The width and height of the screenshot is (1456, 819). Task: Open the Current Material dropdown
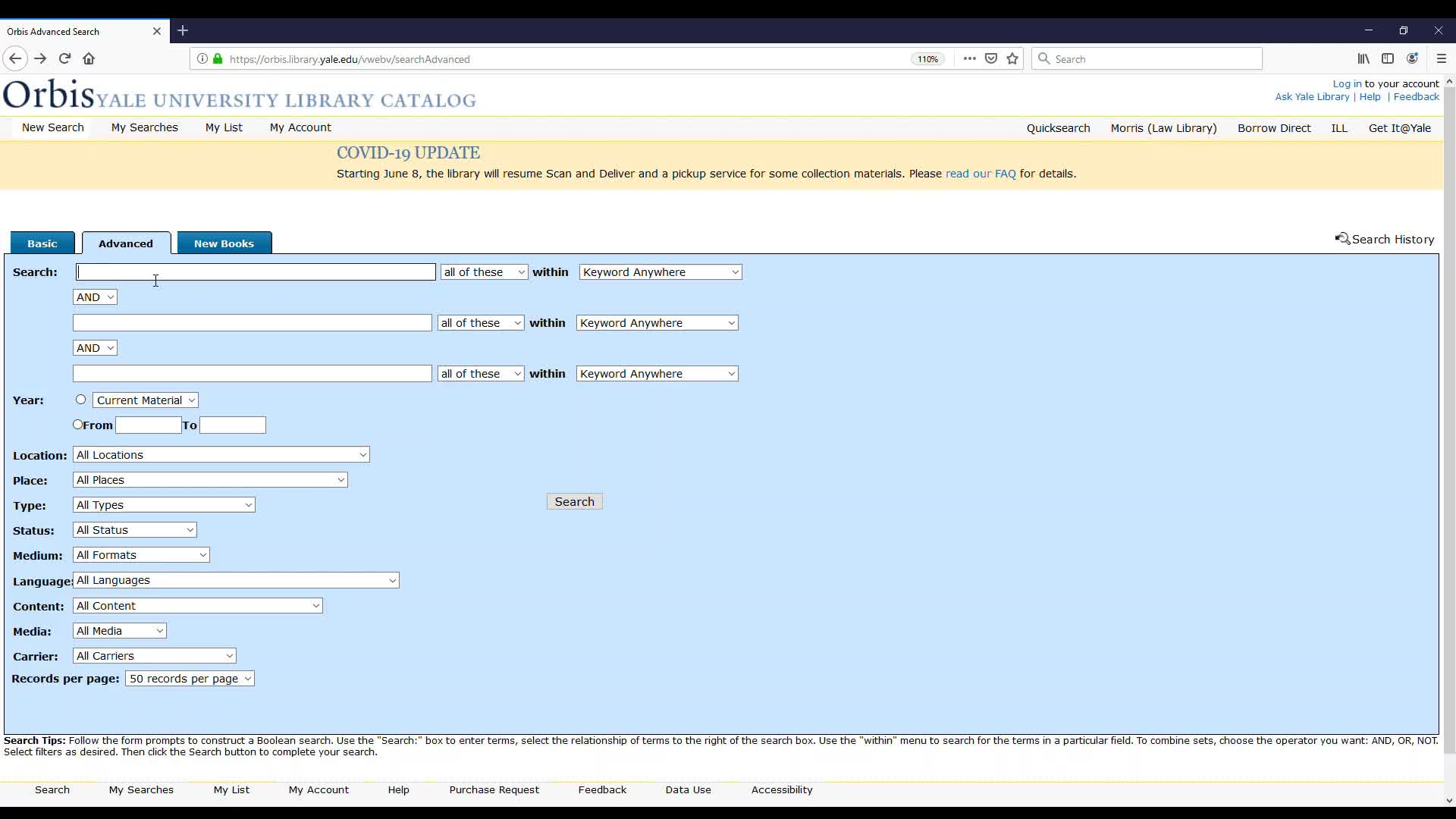tap(146, 400)
